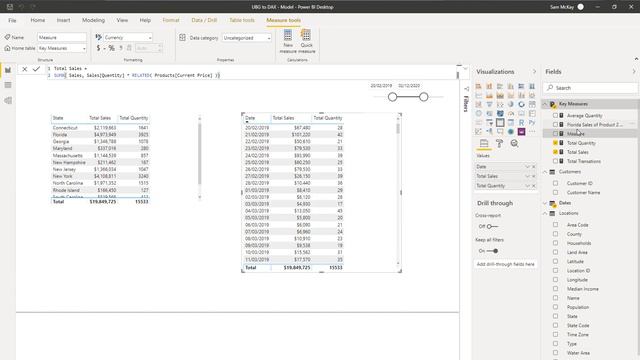
Task: Apply currency dollar format
Action: [x=98, y=48]
